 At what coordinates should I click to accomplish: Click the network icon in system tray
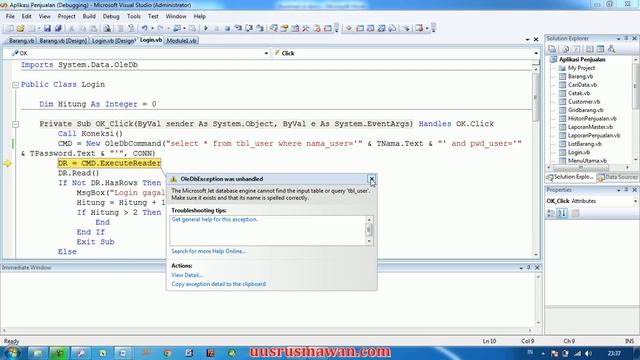click(x=577, y=353)
